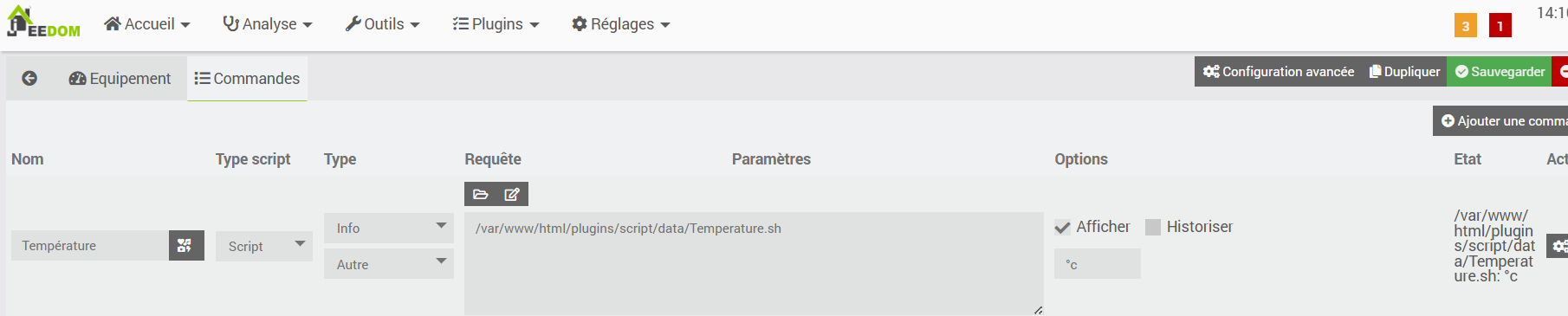Click the °c unit input field
The height and width of the screenshot is (316, 1568).
[1098, 264]
